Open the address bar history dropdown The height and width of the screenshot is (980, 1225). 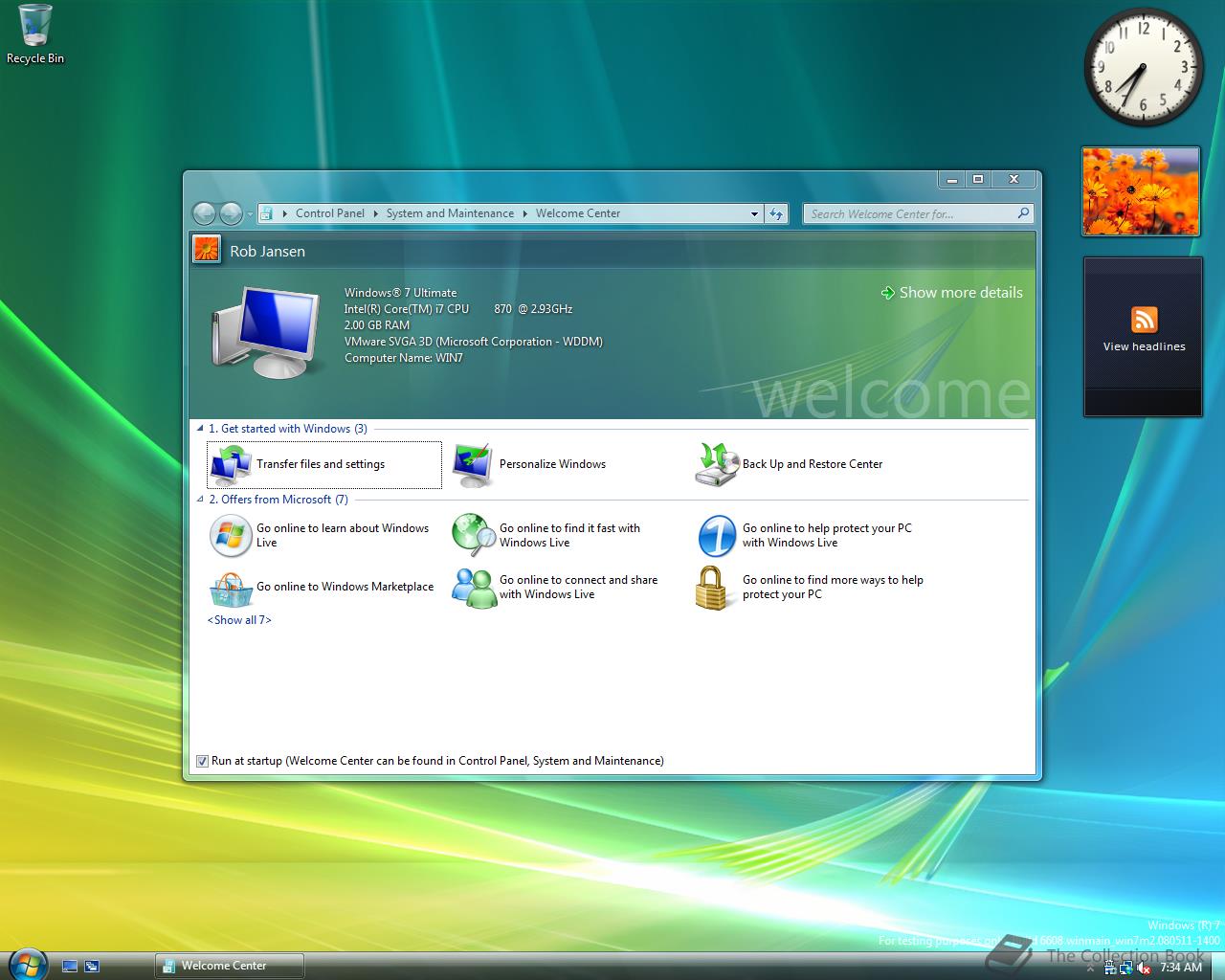point(754,213)
